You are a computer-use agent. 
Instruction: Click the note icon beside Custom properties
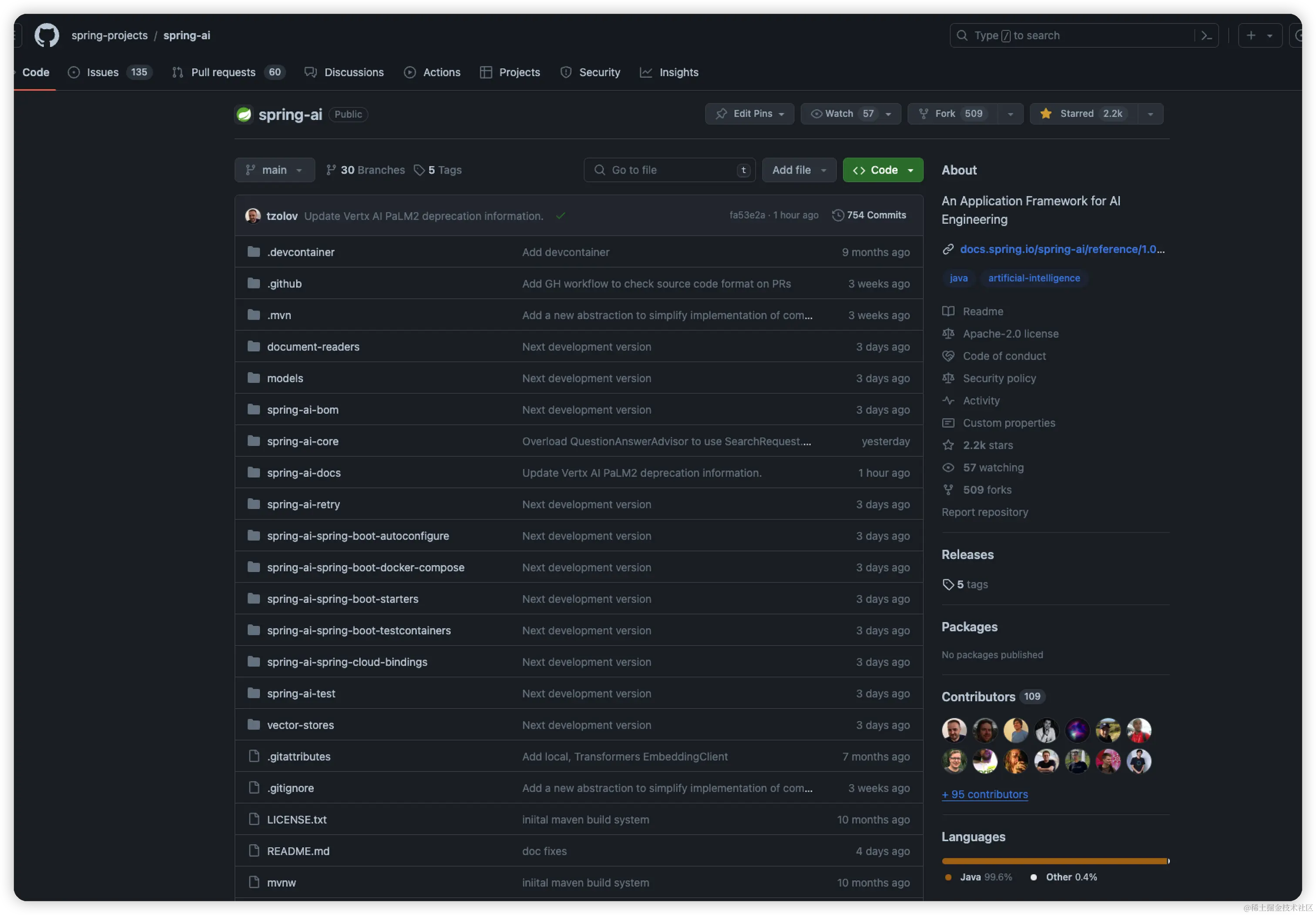pos(948,423)
